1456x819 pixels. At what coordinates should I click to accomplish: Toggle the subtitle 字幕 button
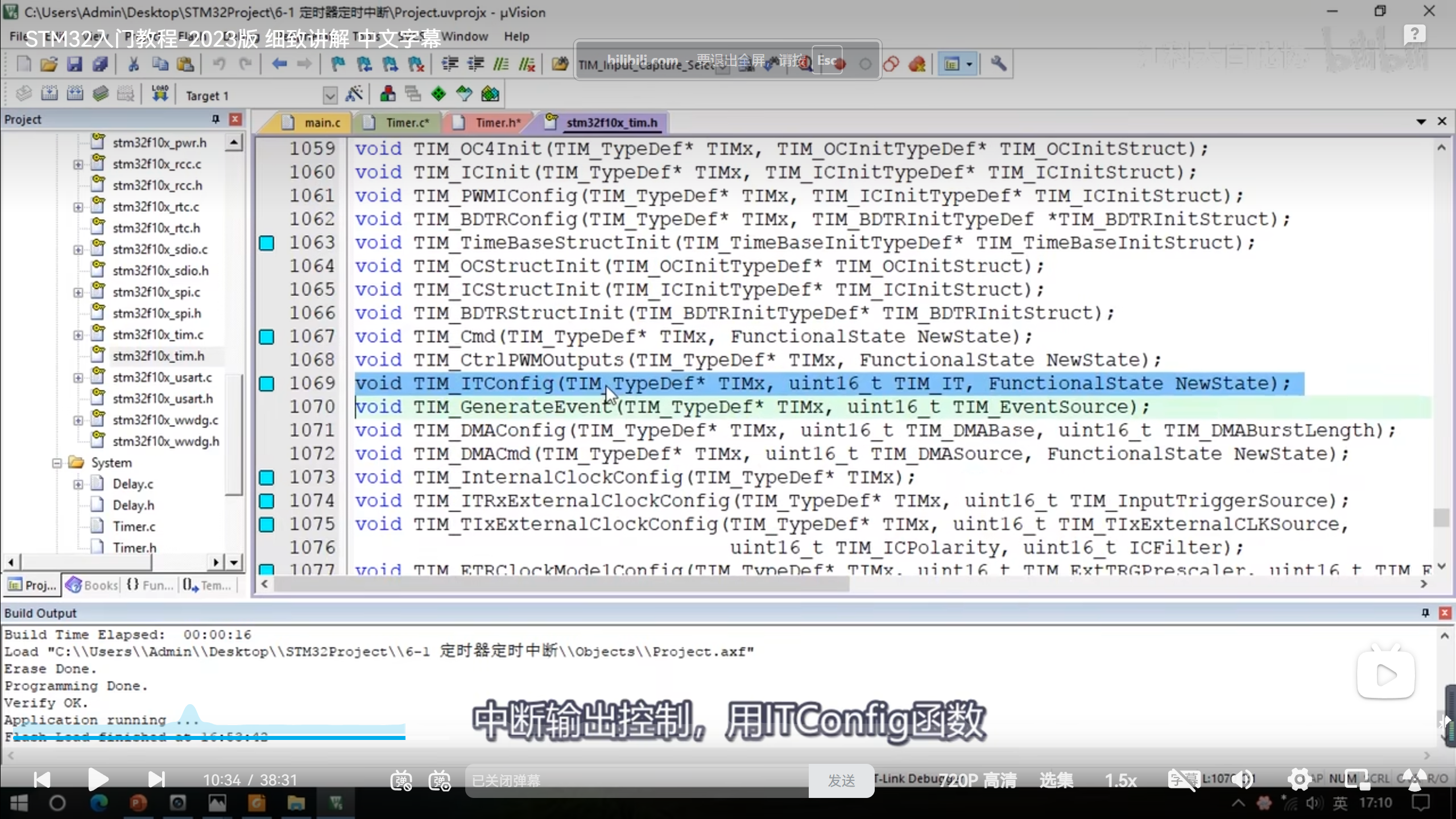point(1184,780)
